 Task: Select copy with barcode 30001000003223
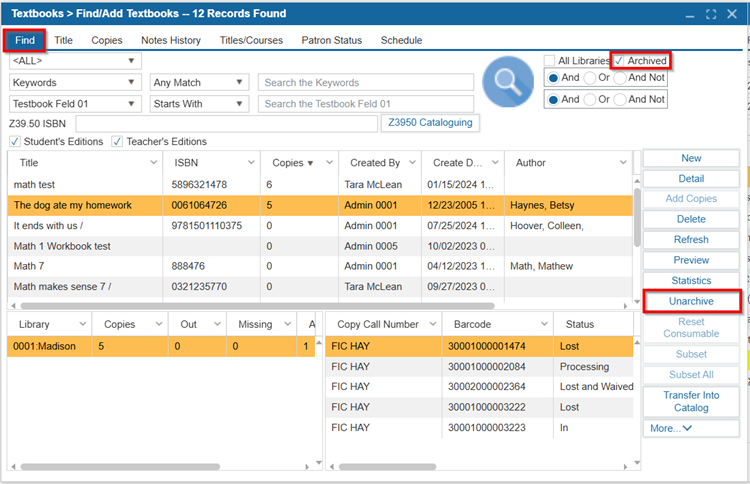tap(479, 428)
